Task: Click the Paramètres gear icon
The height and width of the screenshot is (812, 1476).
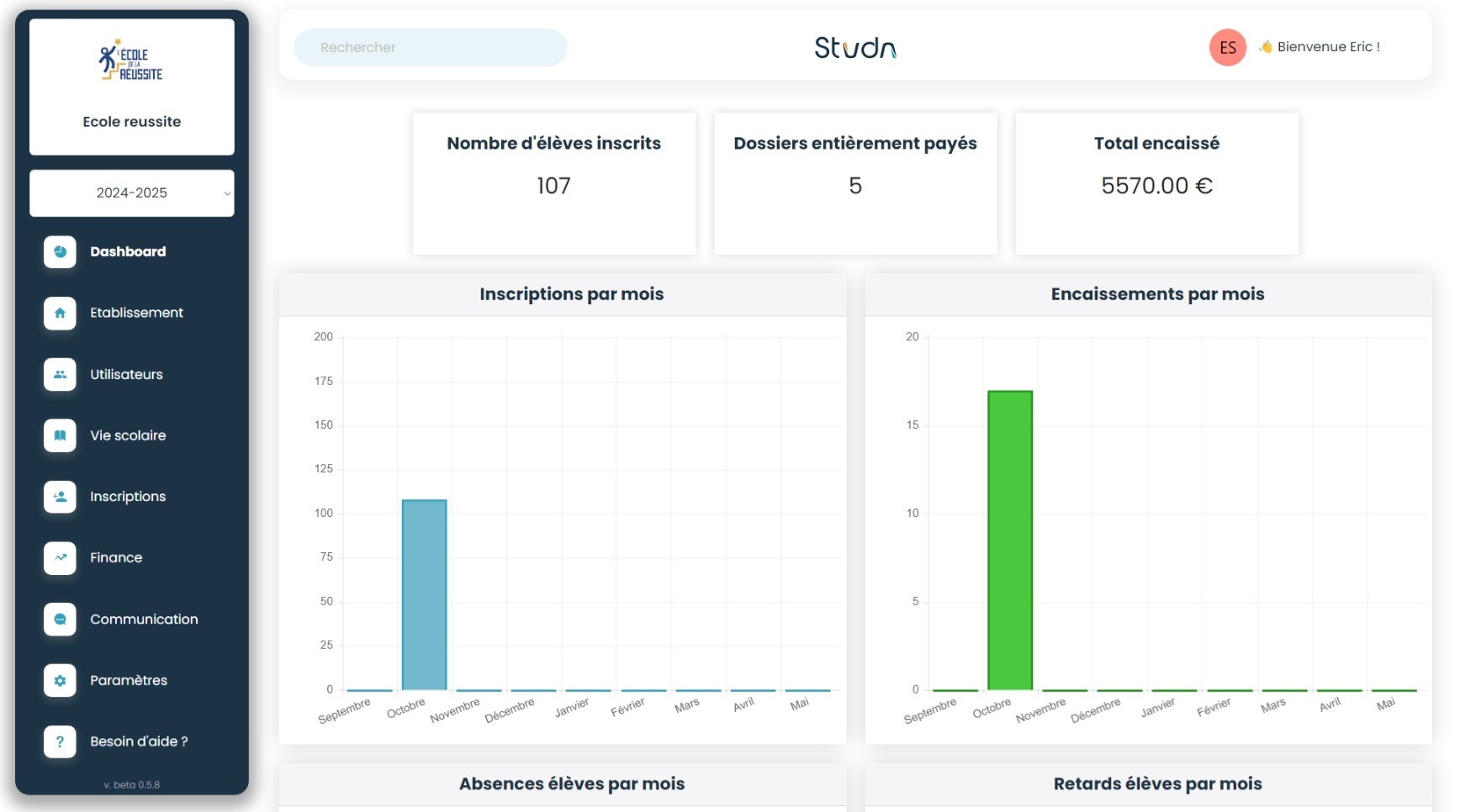Action: click(60, 680)
